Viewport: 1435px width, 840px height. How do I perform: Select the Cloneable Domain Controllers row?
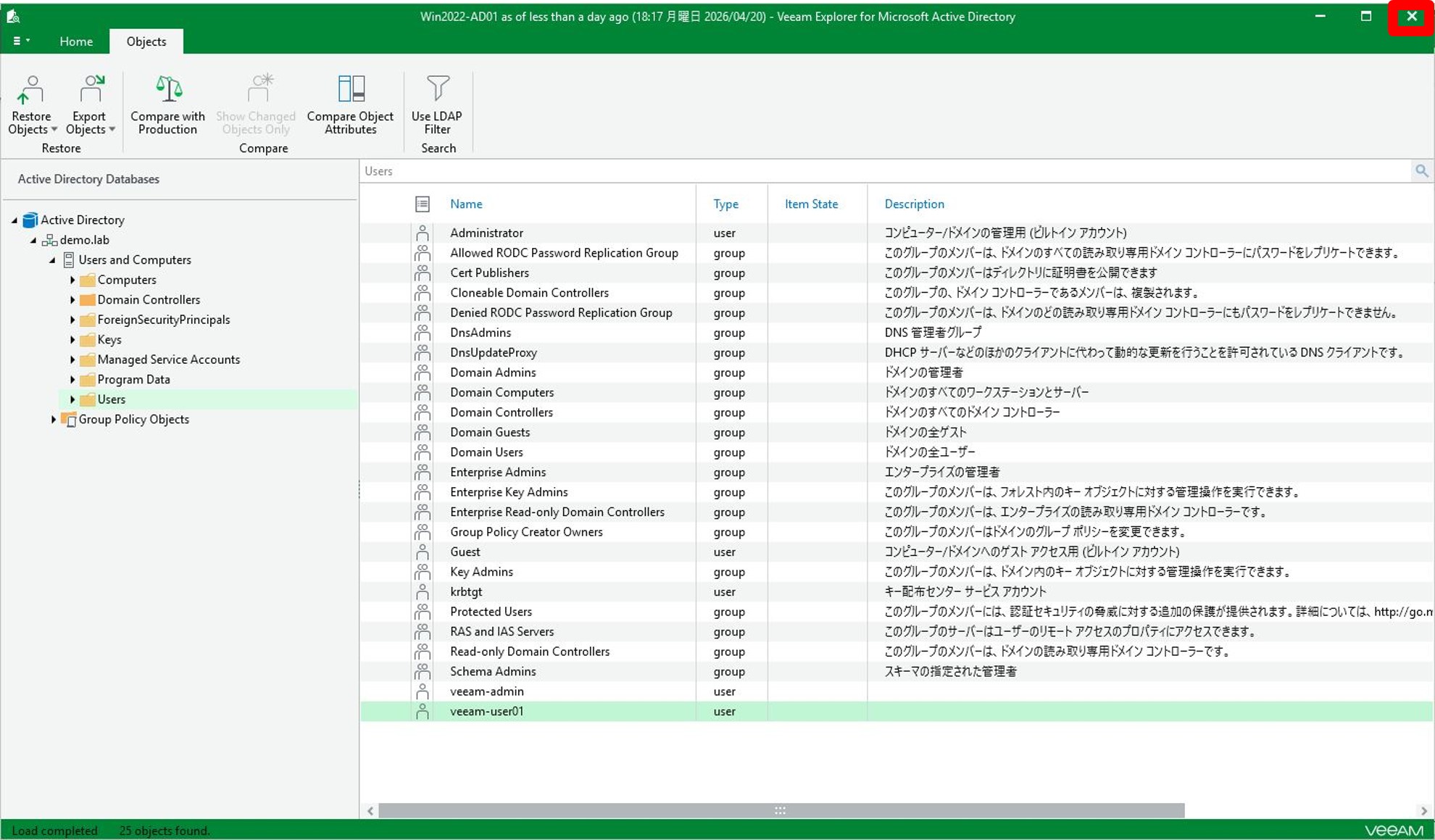tap(897, 293)
